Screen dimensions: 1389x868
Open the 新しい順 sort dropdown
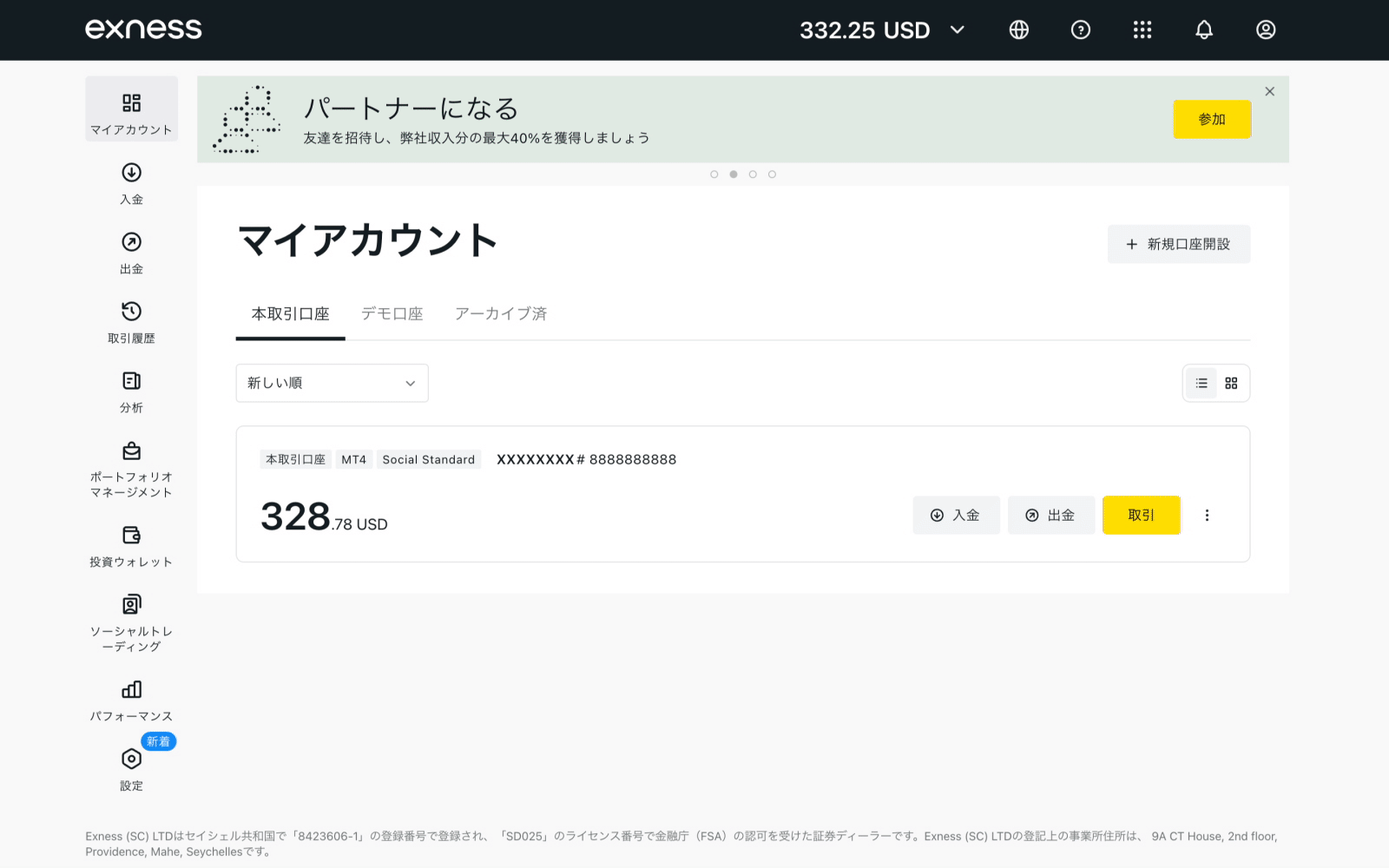[x=332, y=383]
